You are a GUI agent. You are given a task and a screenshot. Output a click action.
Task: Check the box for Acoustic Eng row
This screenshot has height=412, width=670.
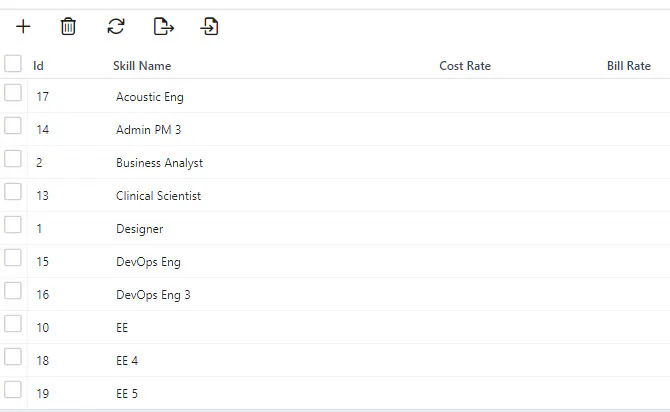13,92
